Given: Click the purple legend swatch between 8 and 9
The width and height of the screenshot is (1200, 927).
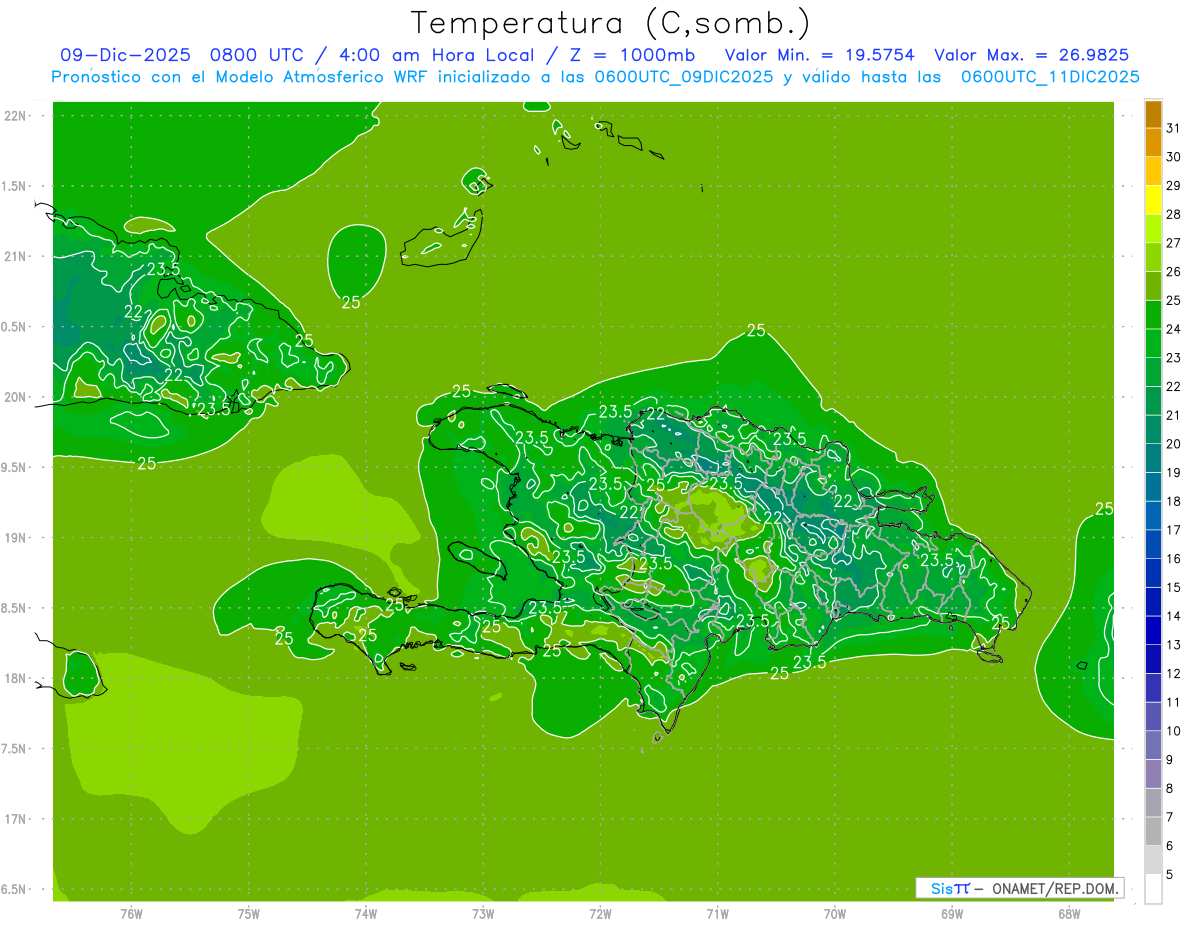Looking at the screenshot, I should pyautogui.click(x=1153, y=774).
